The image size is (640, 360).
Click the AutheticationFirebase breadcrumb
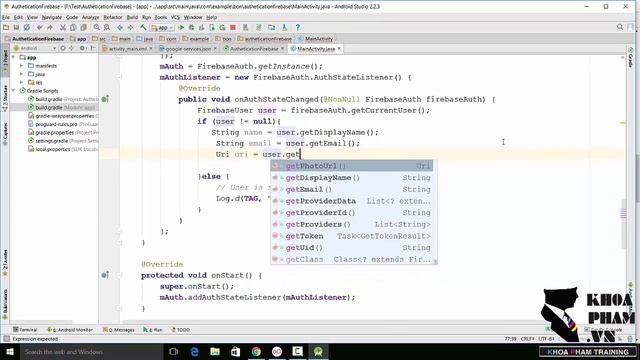[x=34, y=39]
